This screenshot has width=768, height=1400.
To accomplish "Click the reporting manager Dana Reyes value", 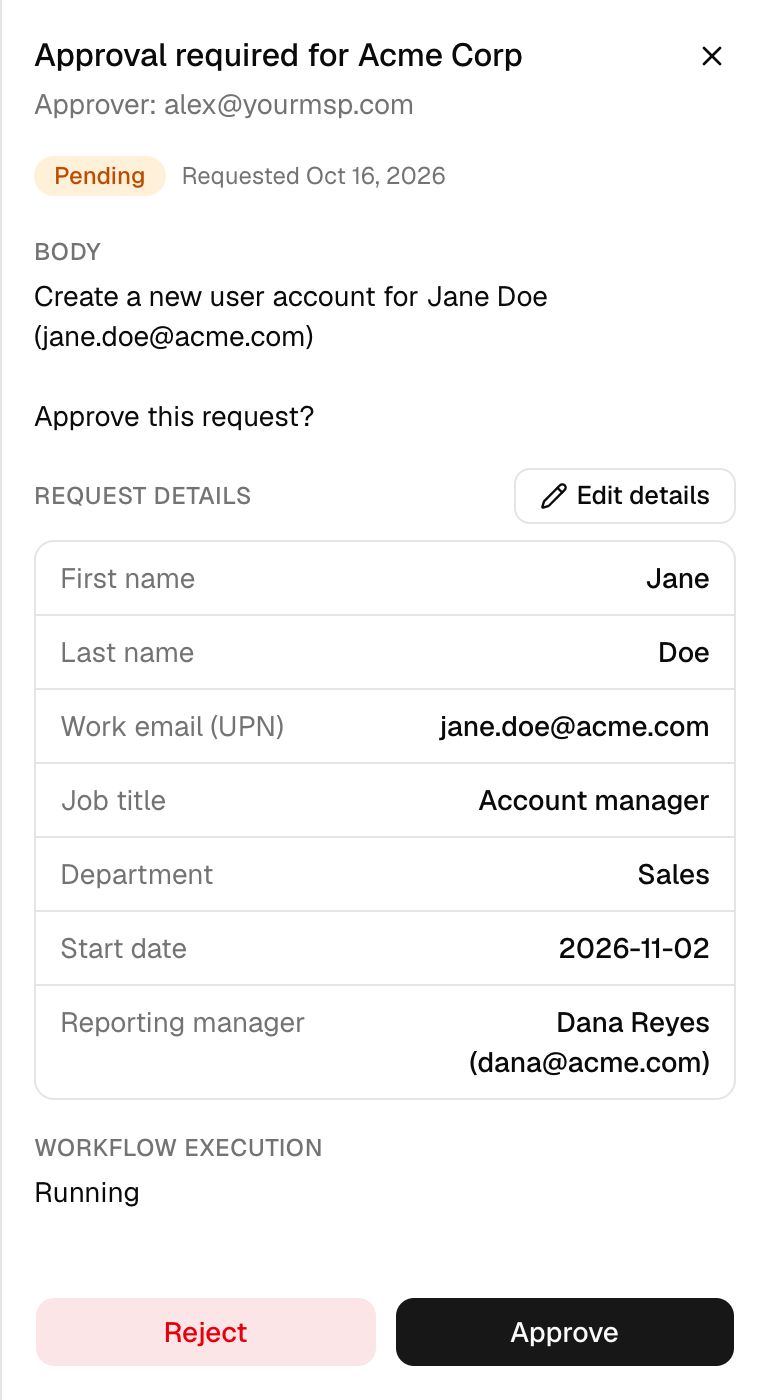I will pyautogui.click(x=590, y=1042).
